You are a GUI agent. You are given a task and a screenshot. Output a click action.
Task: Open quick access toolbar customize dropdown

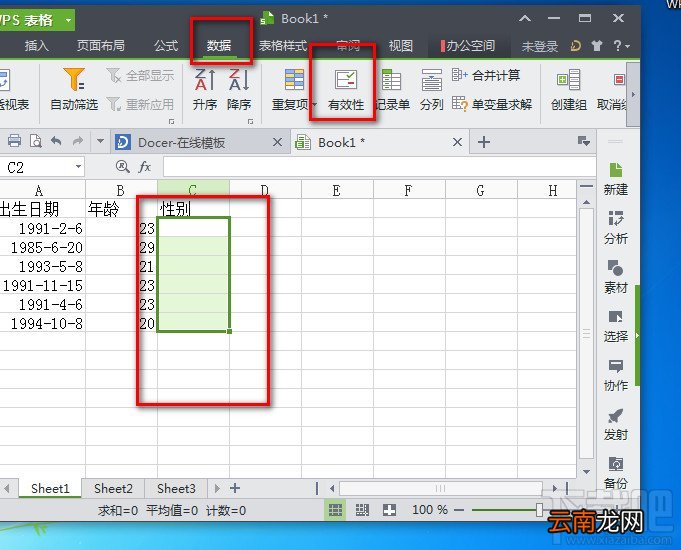click(100, 141)
